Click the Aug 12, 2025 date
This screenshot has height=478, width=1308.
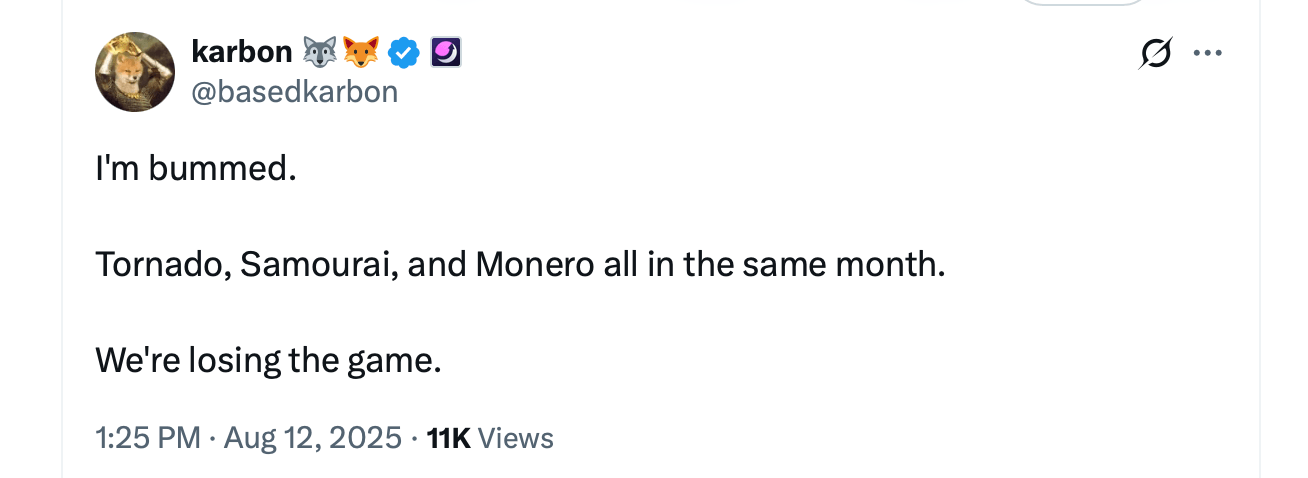click(x=312, y=438)
